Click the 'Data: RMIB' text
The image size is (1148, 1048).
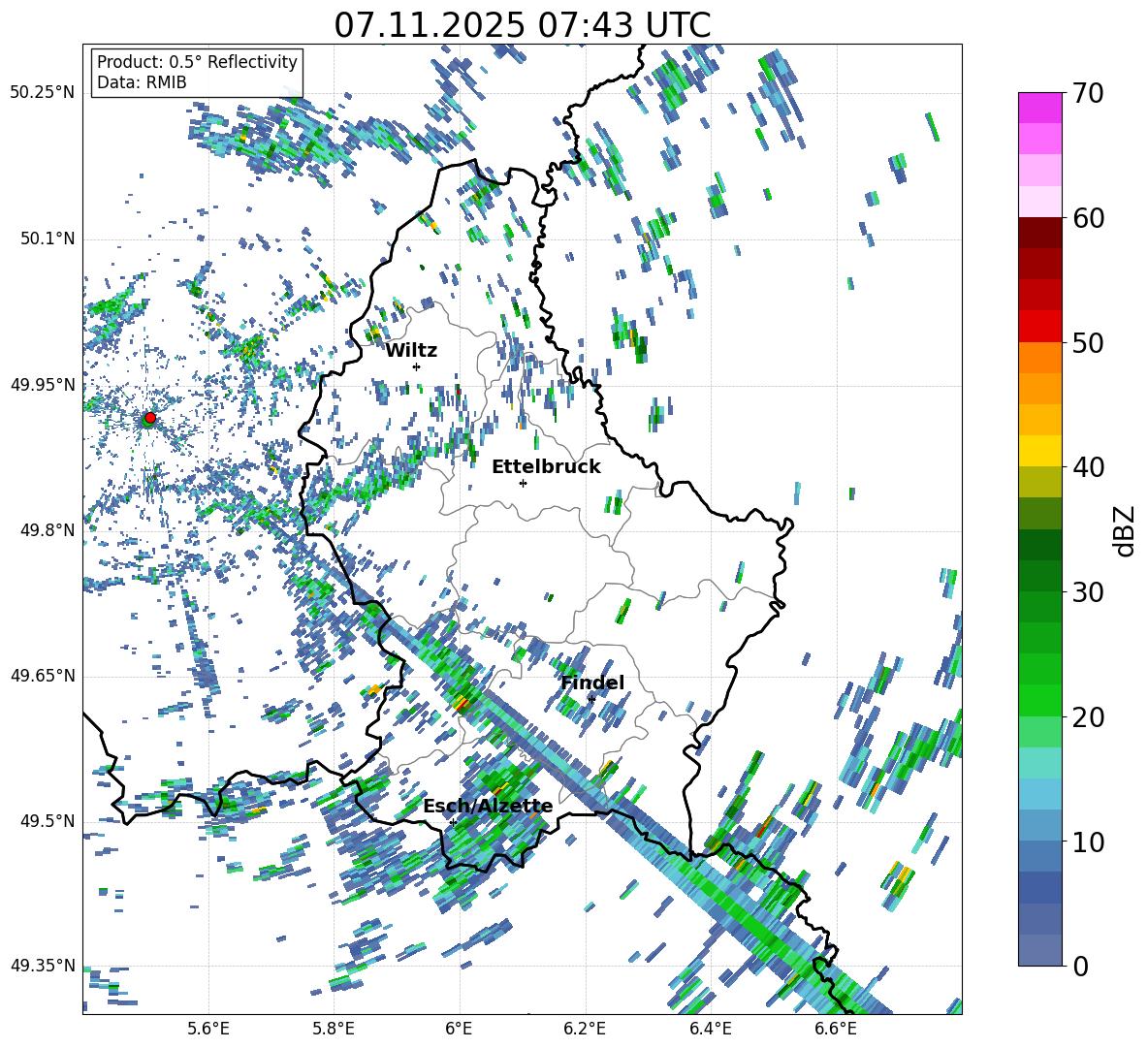142,82
